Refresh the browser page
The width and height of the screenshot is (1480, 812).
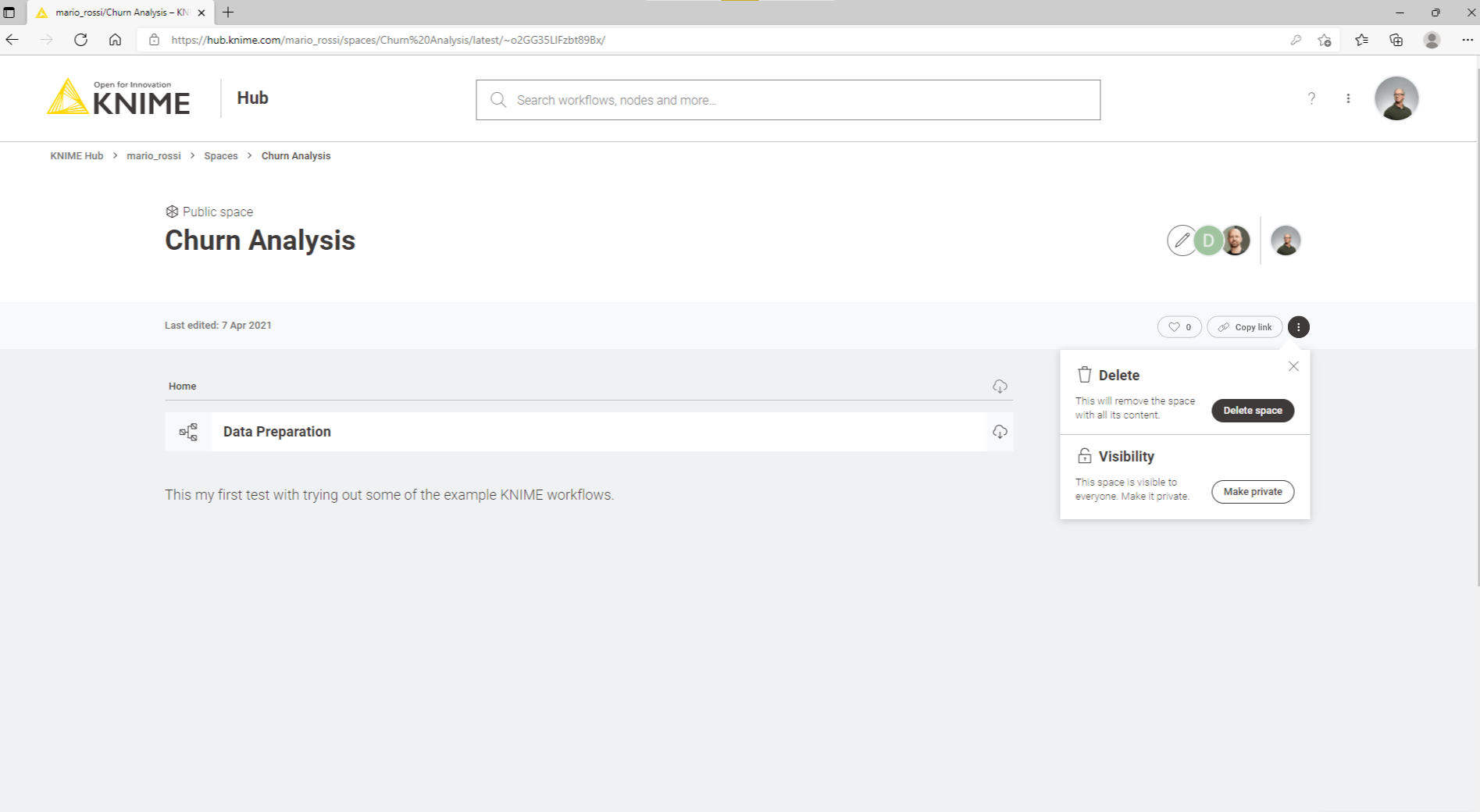click(x=80, y=40)
